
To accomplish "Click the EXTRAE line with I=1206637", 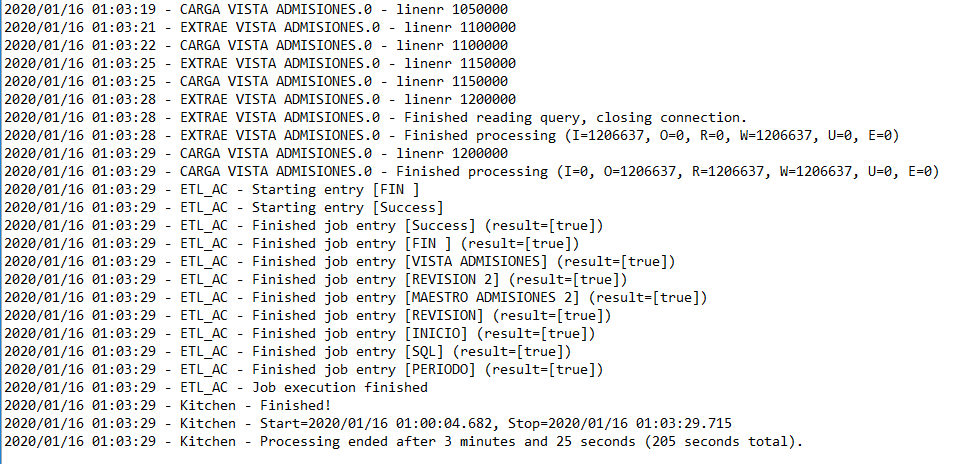I will click(x=451, y=136).
